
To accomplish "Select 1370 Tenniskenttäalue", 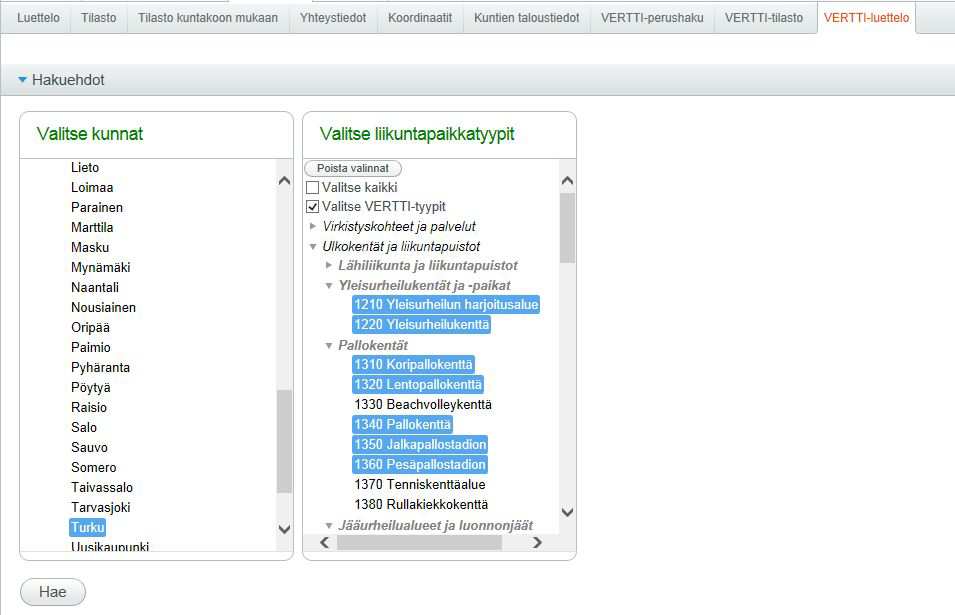I will tap(420, 485).
